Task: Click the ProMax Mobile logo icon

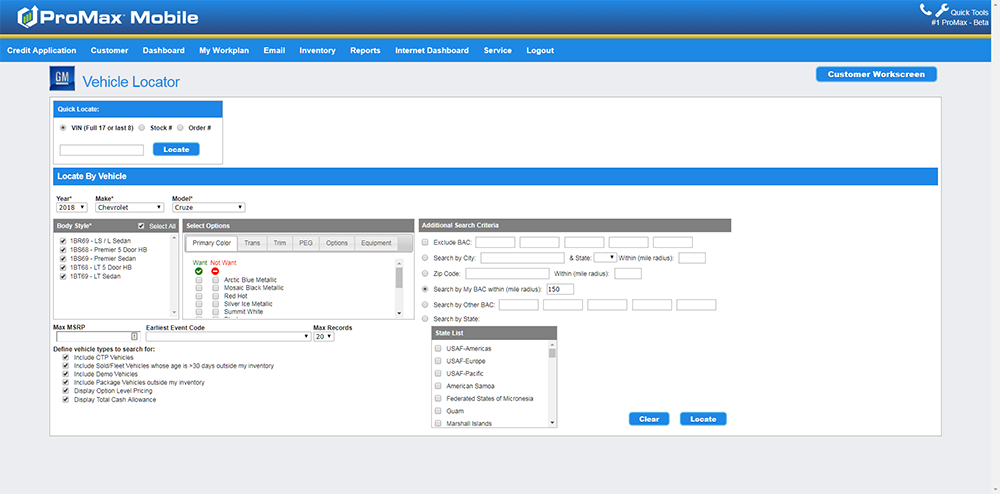Action: tap(26, 17)
